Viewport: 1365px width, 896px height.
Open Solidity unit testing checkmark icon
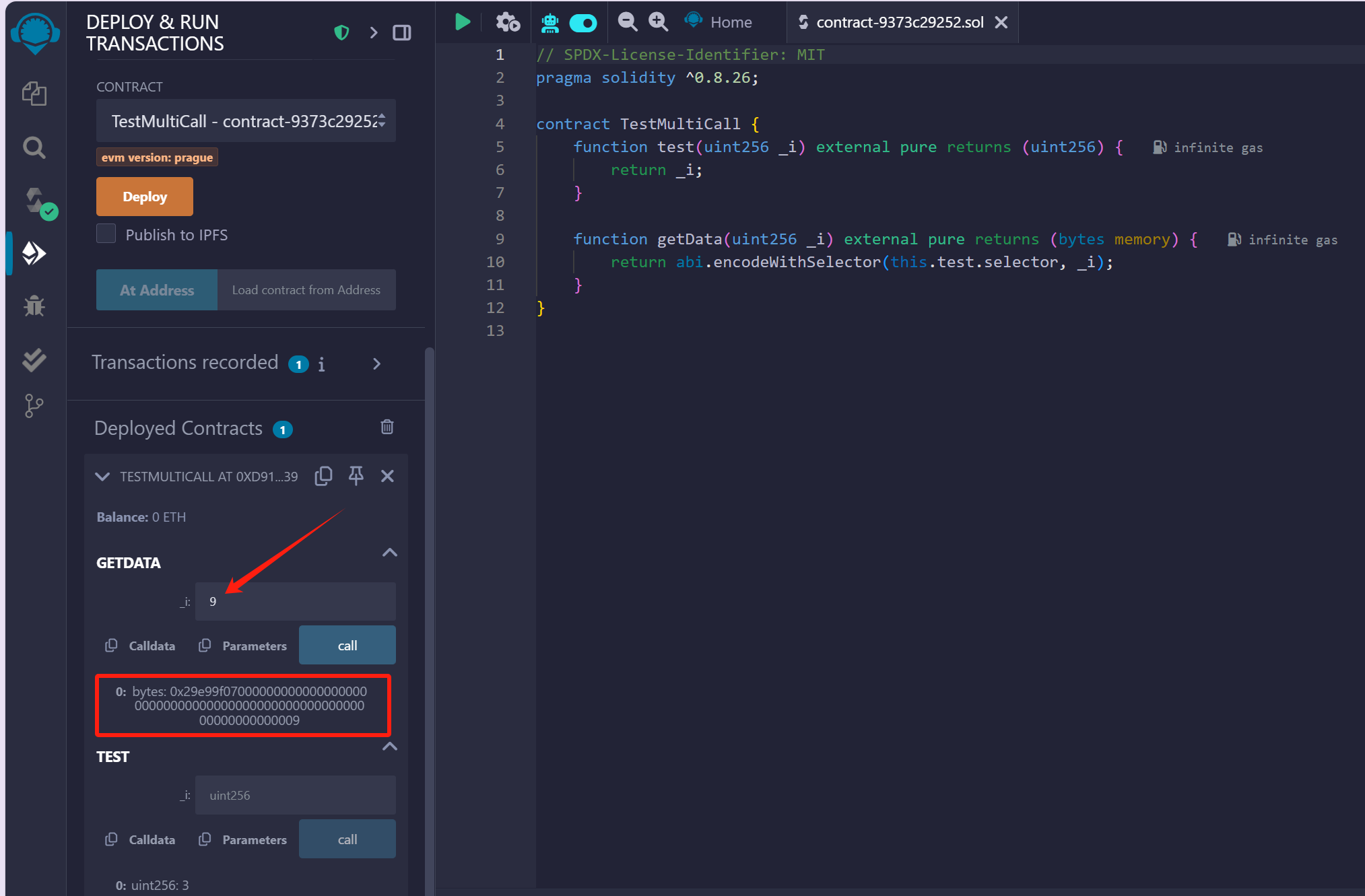coord(34,360)
